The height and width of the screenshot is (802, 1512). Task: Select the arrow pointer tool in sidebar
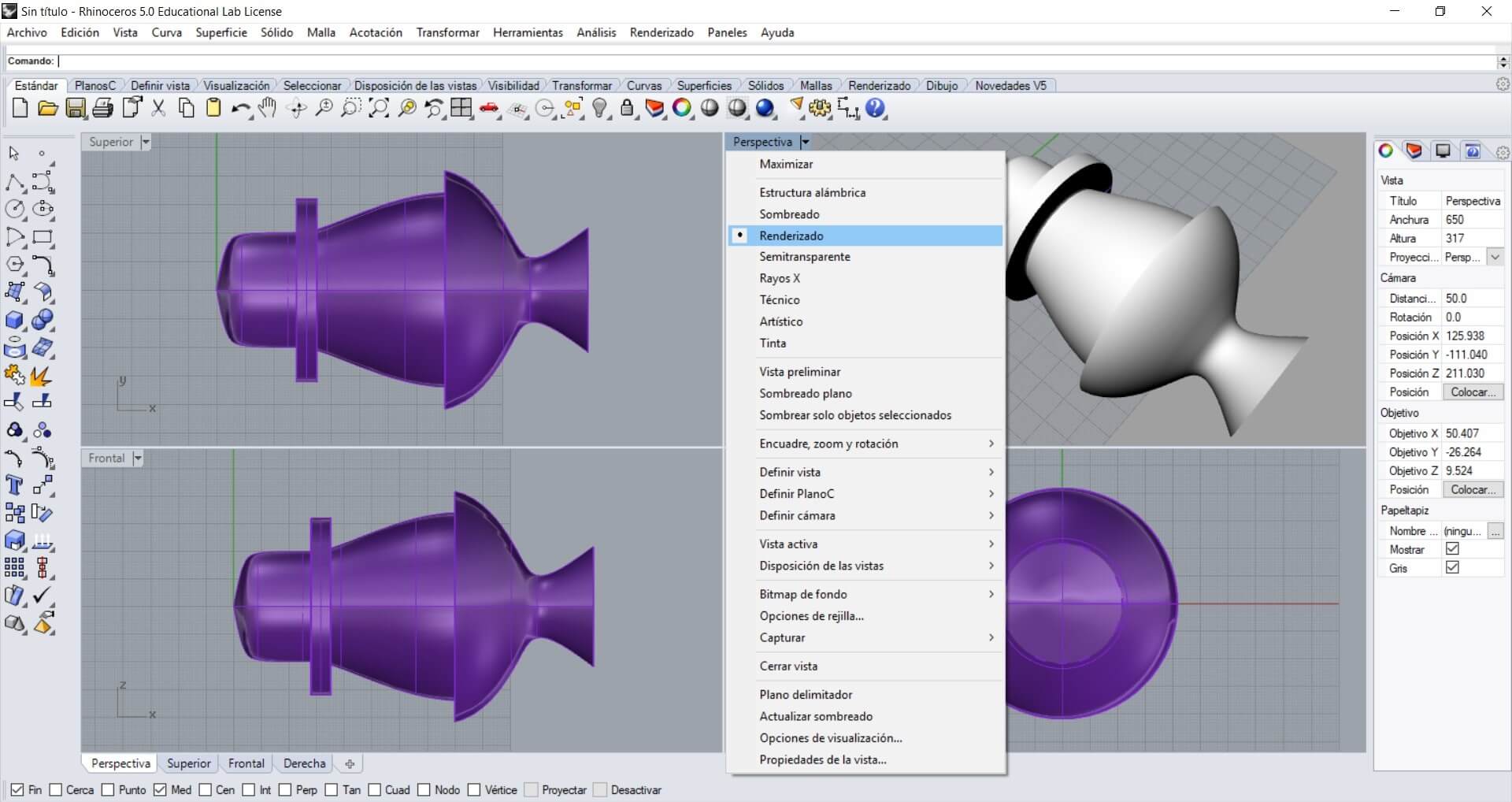tap(14, 153)
